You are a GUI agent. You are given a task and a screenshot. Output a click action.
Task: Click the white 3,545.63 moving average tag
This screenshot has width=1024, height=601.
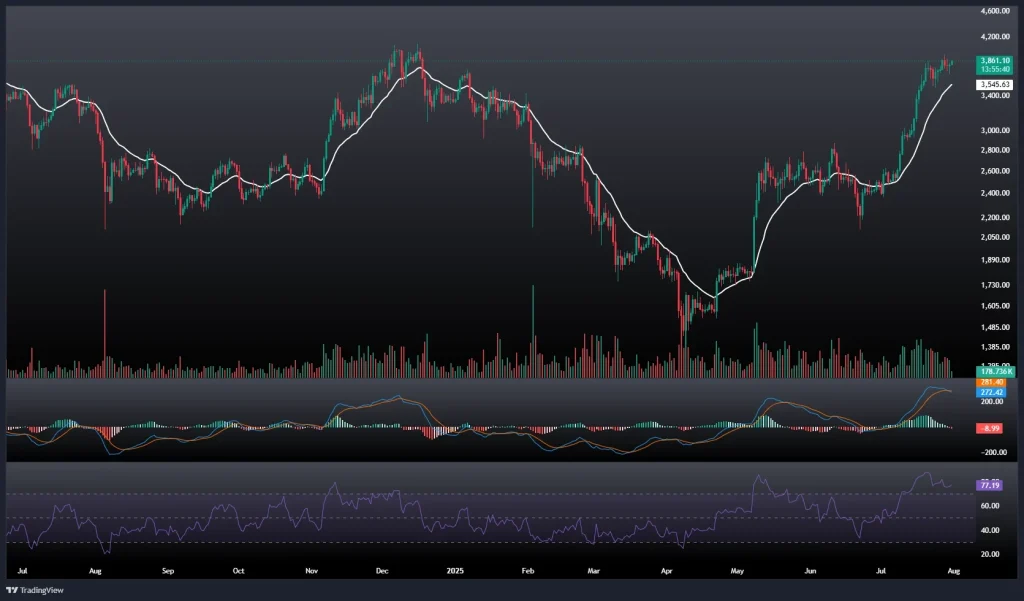(x=994, y=85)
